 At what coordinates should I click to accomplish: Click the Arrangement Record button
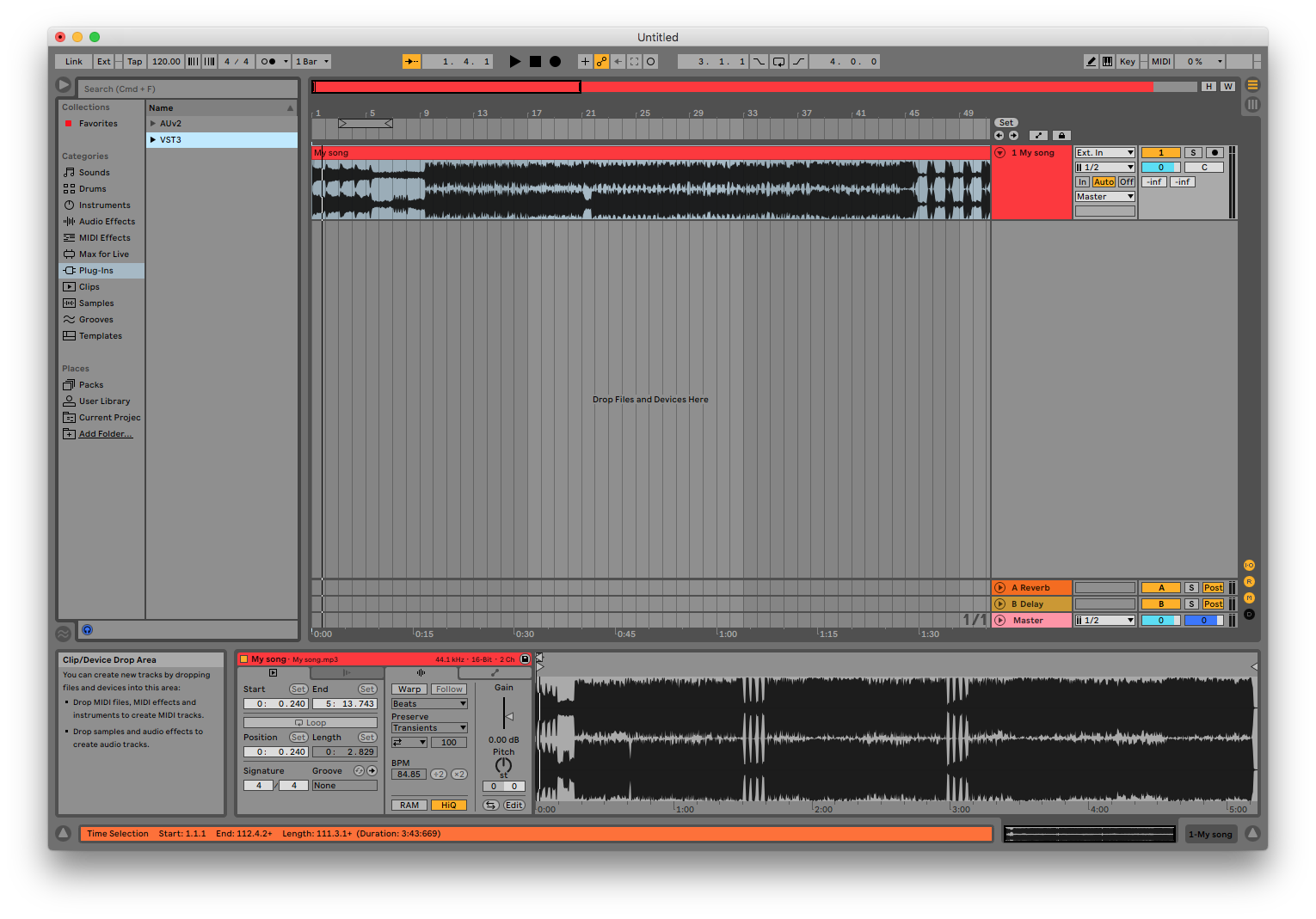click(555, 62)
